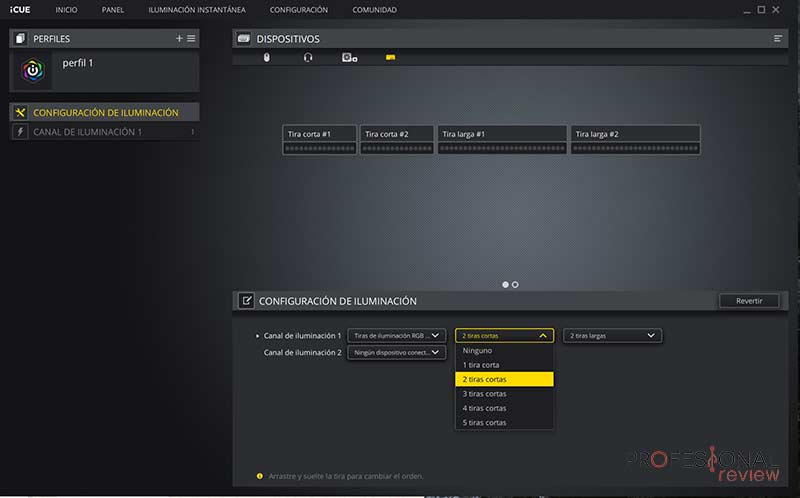Open Tiras de iluminación RGB dropdown
The width and height of the screenshot is (800, 498).
pyautogui.click(x=396, y=336)
